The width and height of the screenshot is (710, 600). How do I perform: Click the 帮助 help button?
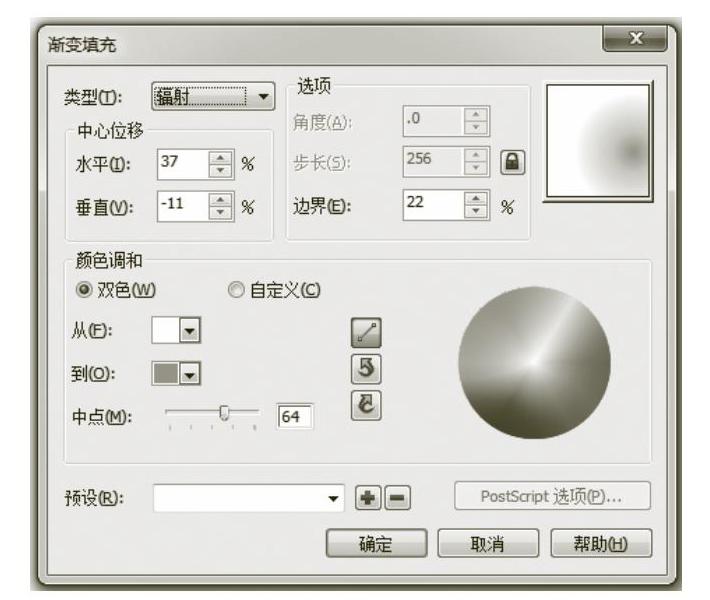pyautogui.click(x=601, y=543)
